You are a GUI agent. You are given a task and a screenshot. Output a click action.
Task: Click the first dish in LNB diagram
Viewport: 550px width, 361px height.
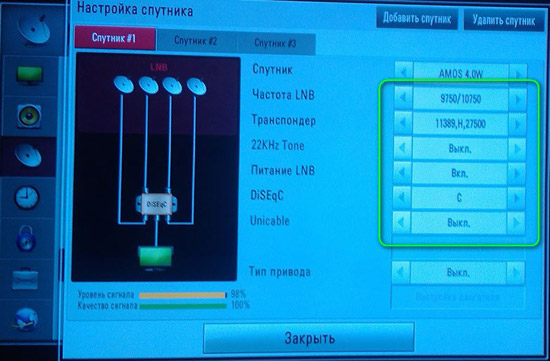(123, 85)
